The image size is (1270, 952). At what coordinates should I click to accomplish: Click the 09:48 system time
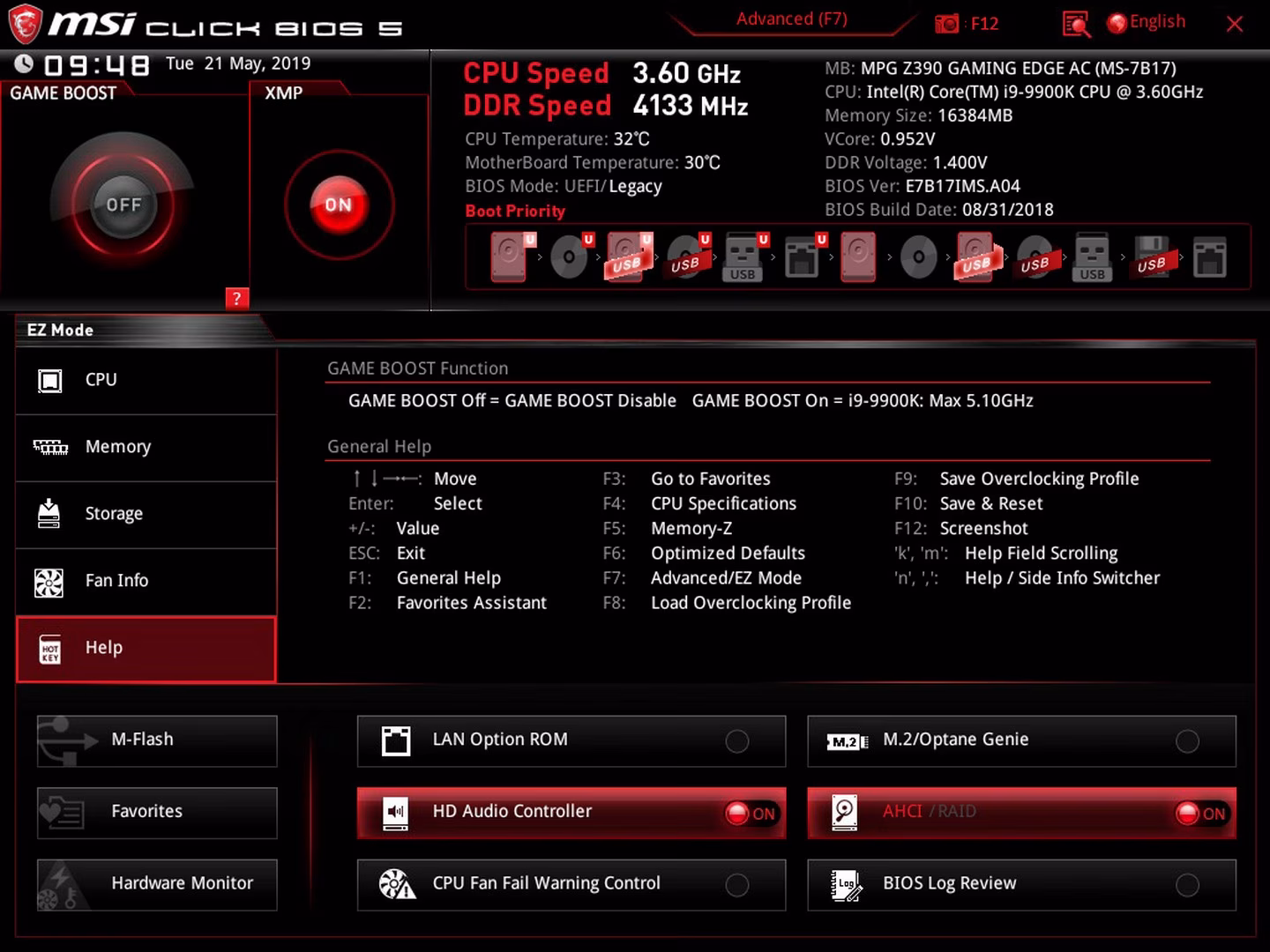tap(97, 65)
